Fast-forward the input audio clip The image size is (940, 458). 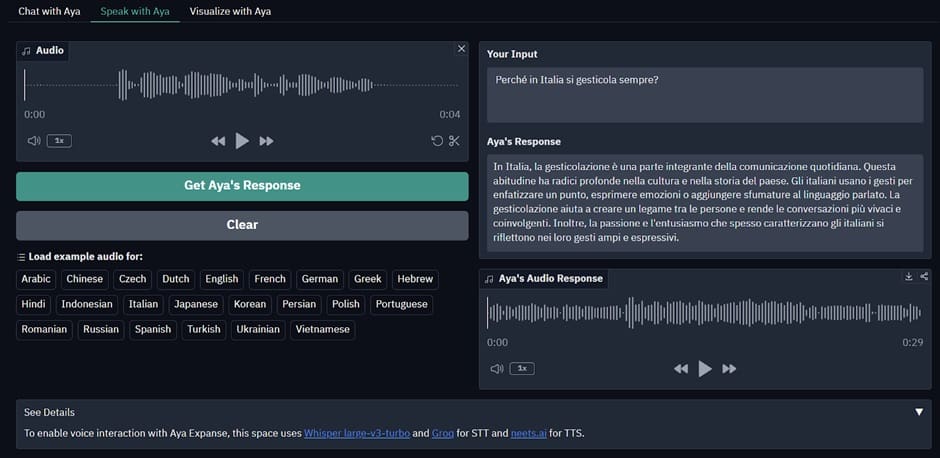pyautogui.click(x=266, y=141)
